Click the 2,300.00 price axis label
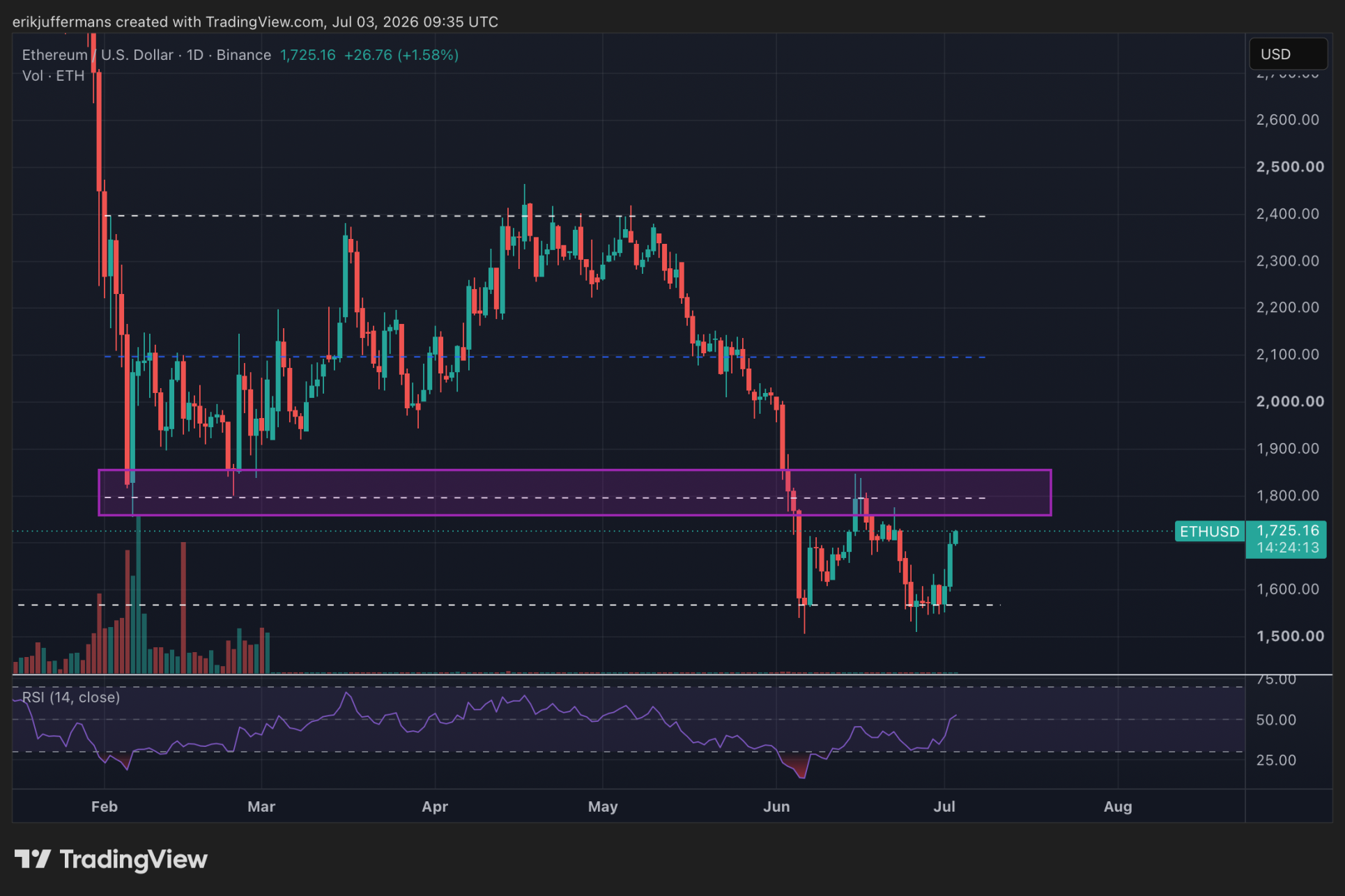This screenshot has height=896, width=1345. (x=1288, y=261)
